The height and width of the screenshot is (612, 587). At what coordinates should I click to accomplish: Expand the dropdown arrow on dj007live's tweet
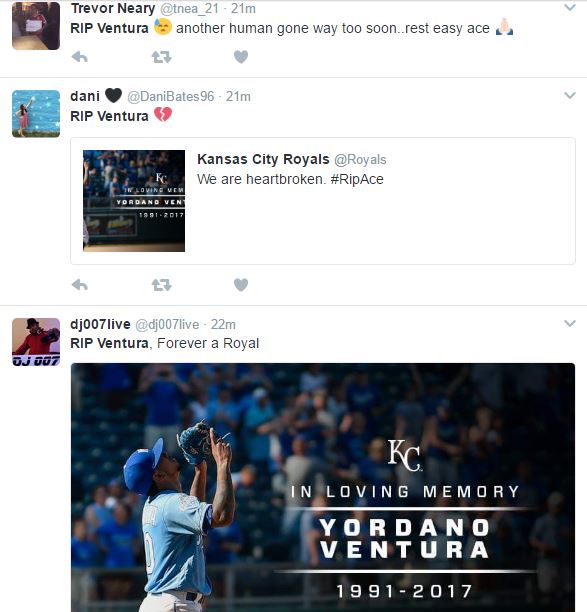tap(570, 323)
